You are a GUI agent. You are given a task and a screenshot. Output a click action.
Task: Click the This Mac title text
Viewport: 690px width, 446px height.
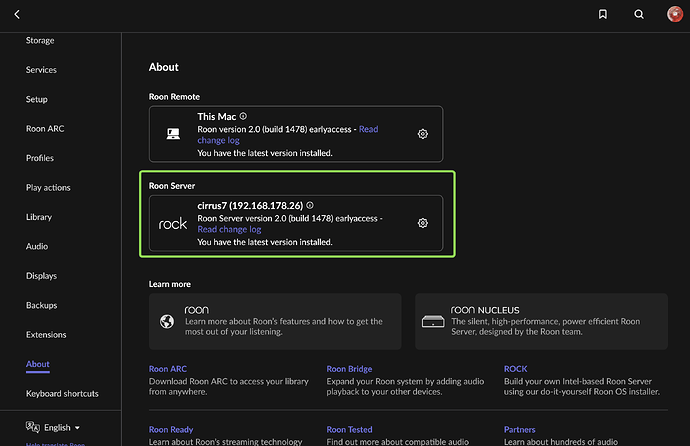coord(217,117)
